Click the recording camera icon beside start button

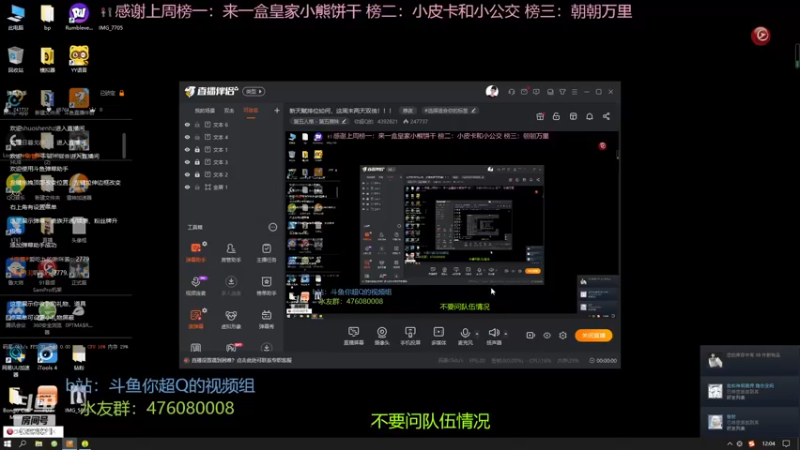(x=531, y=335)
